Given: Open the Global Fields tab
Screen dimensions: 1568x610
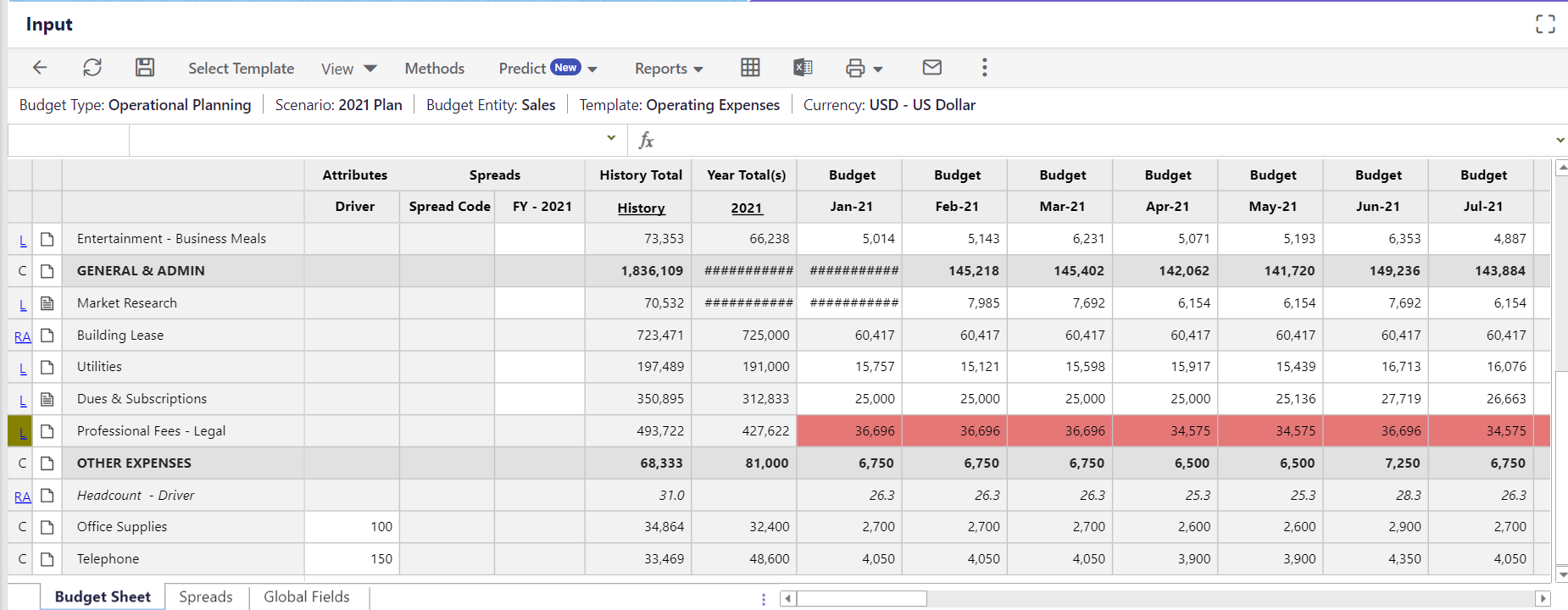Looking at the screenshot, I should point(307,596).
